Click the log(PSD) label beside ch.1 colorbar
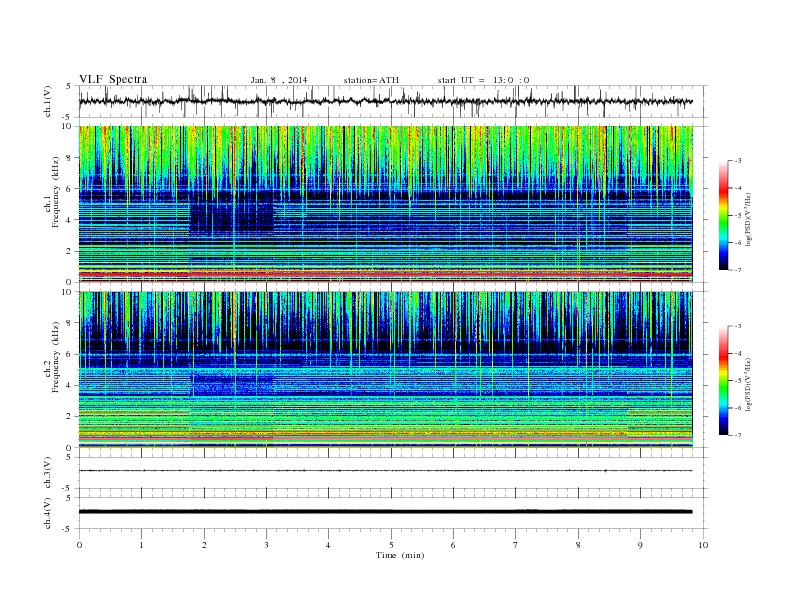The height and width of the screenshot is (612, 792). click(750, 219)
